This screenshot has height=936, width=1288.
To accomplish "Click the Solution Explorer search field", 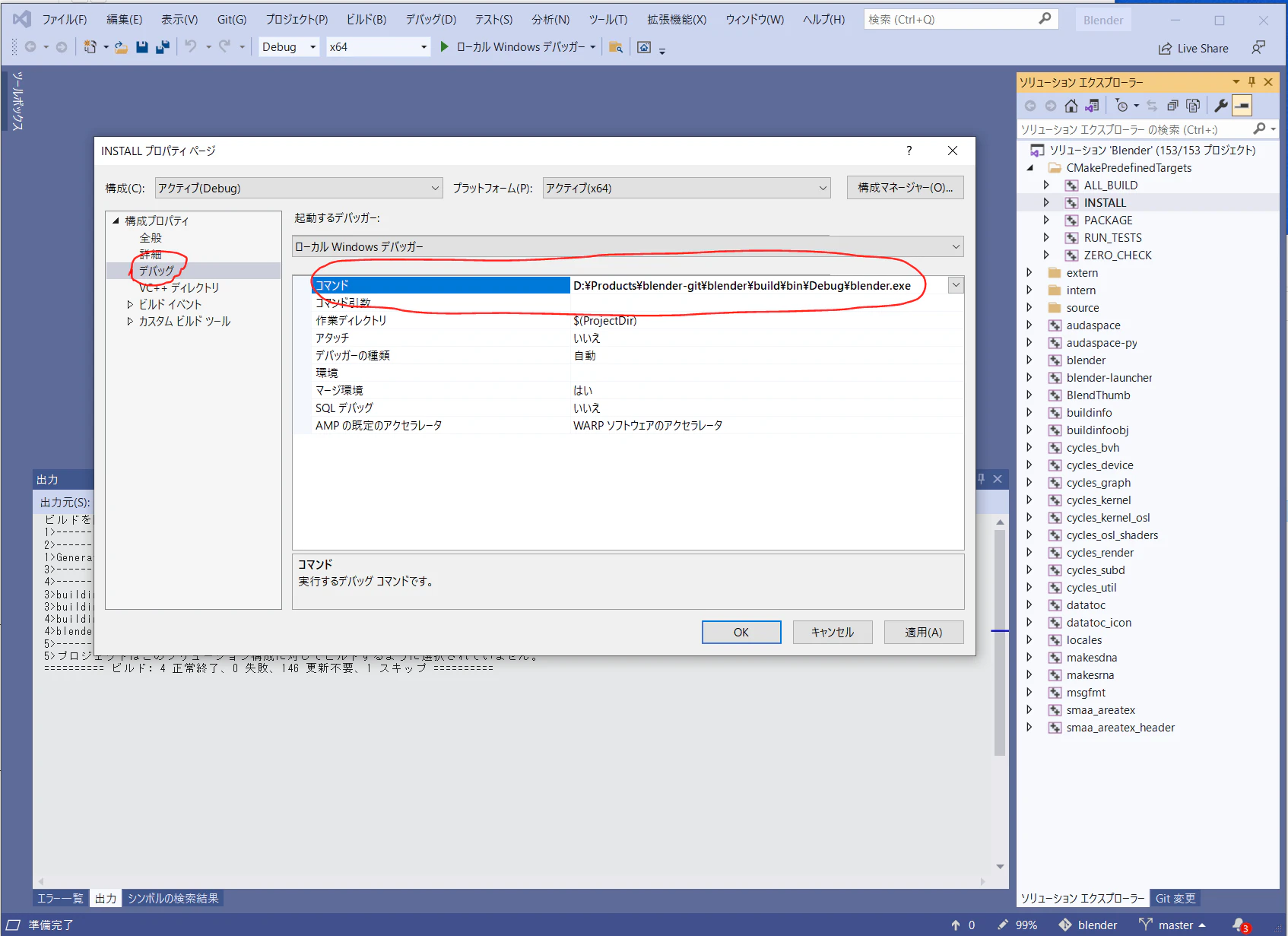I will 1135,129.
